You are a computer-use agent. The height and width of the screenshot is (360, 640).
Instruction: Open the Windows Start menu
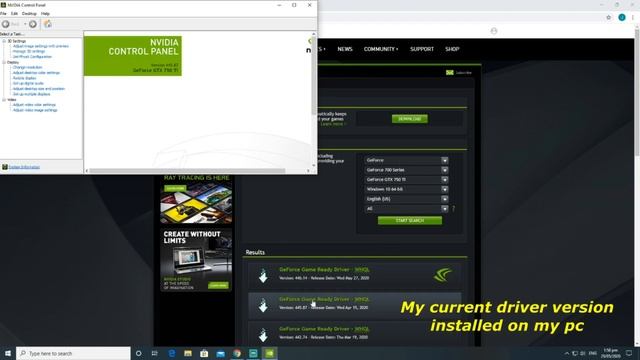[8, 353]
